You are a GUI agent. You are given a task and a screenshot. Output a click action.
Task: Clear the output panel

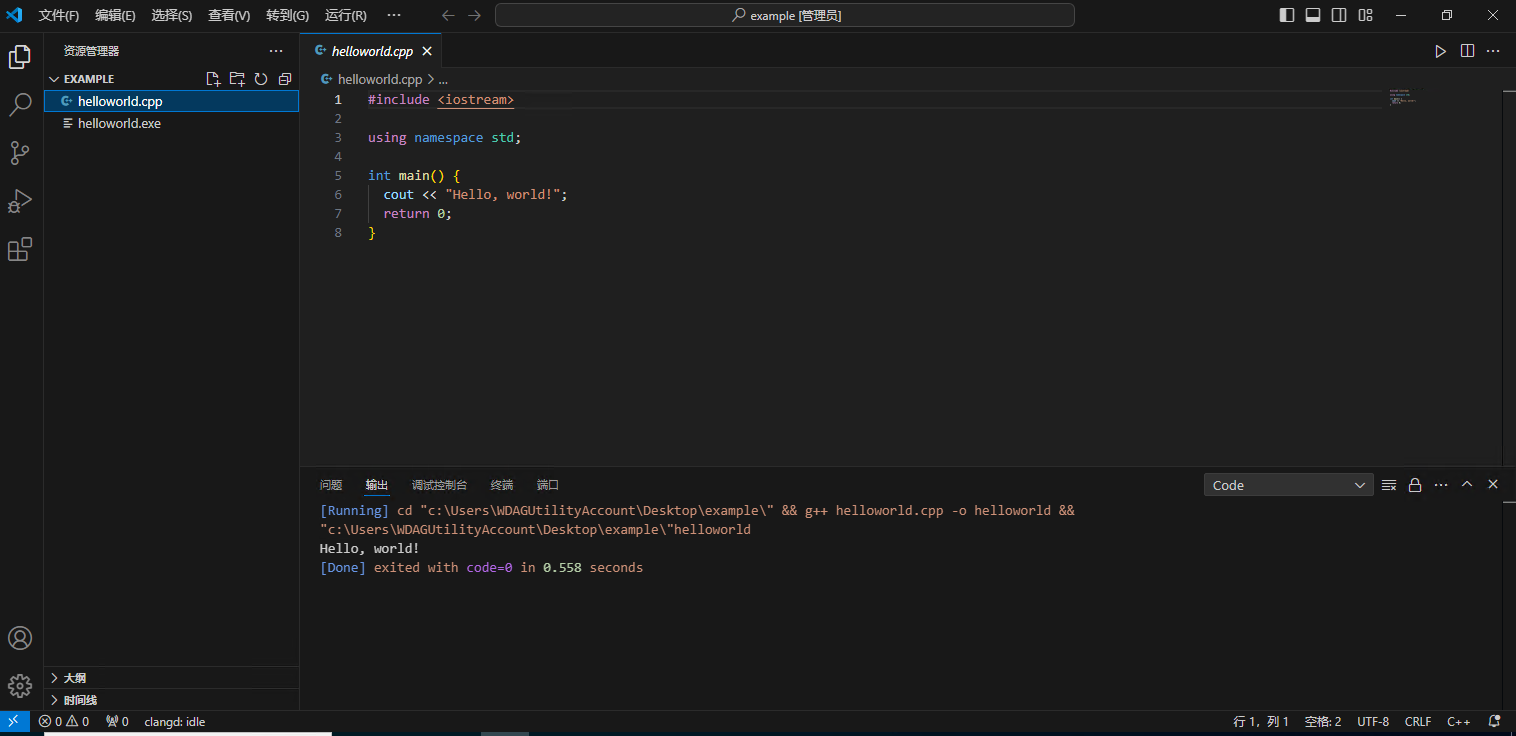tap(1389, 485)
